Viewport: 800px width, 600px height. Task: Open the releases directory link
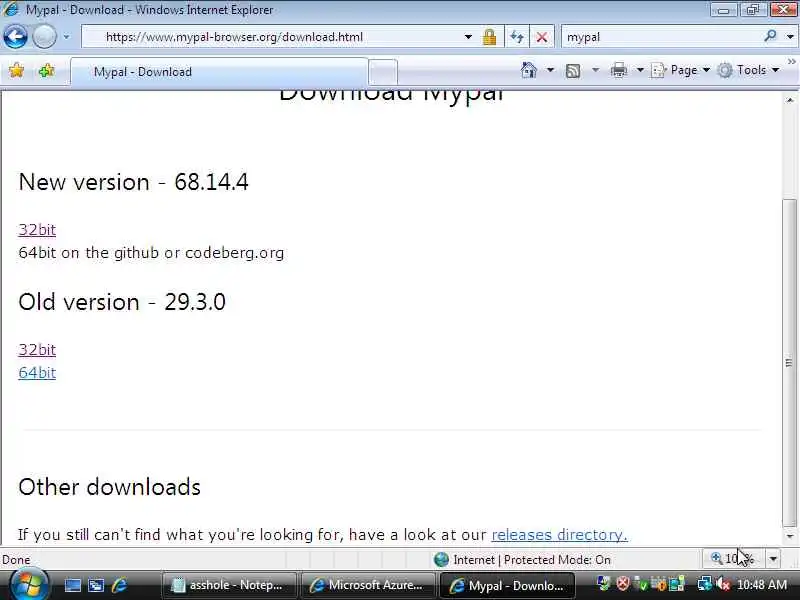[x=559, y=535]
